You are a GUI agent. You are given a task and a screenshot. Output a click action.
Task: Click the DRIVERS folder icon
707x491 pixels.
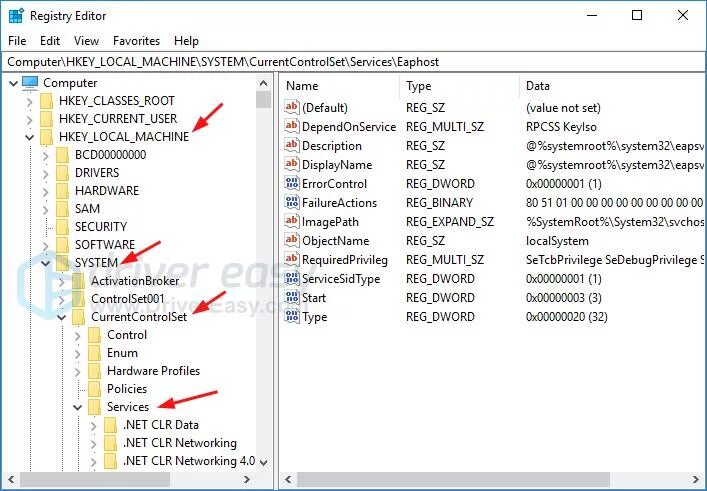pos(62,173)
